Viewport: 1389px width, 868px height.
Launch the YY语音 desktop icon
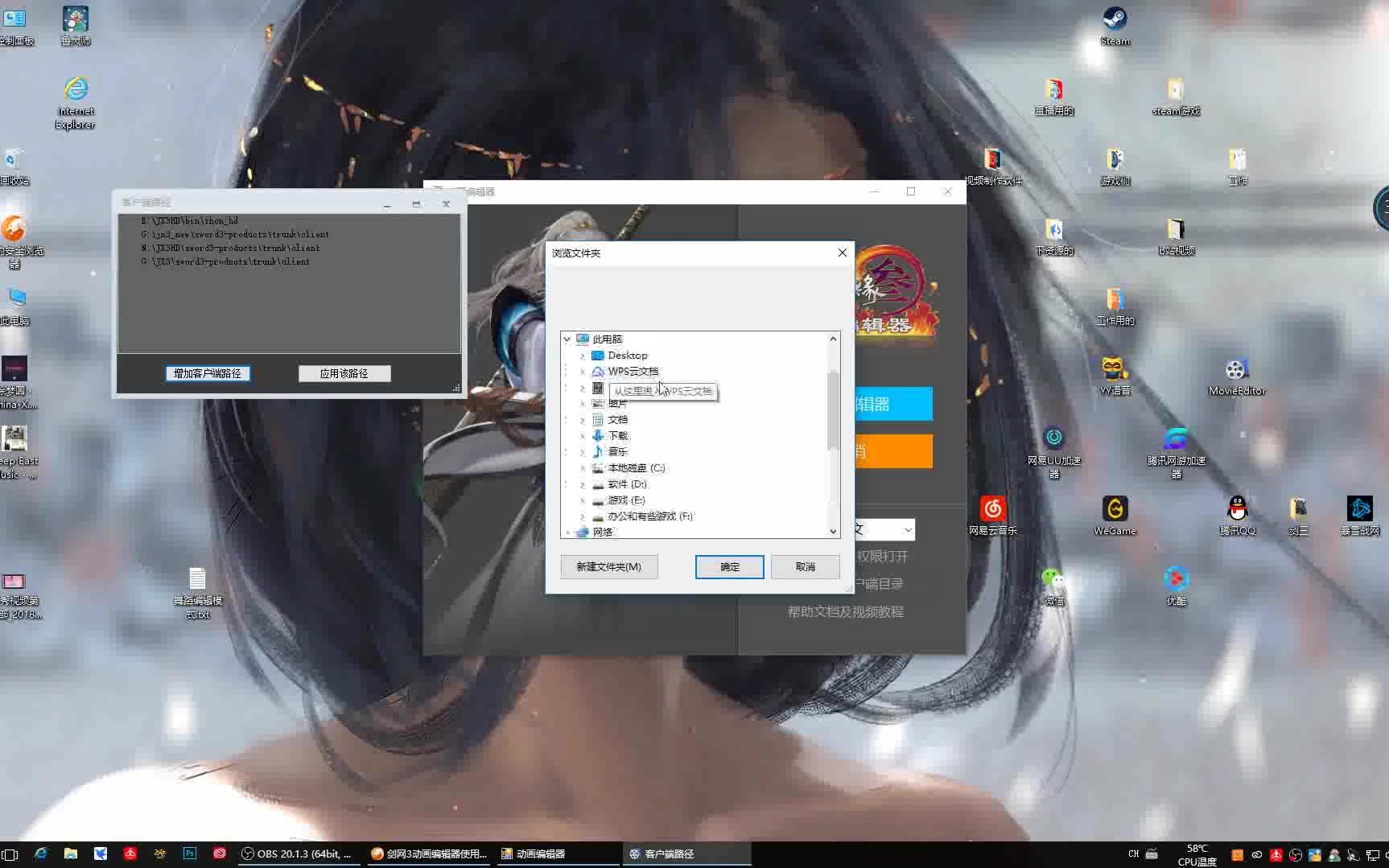click(x=1115, y=376)
